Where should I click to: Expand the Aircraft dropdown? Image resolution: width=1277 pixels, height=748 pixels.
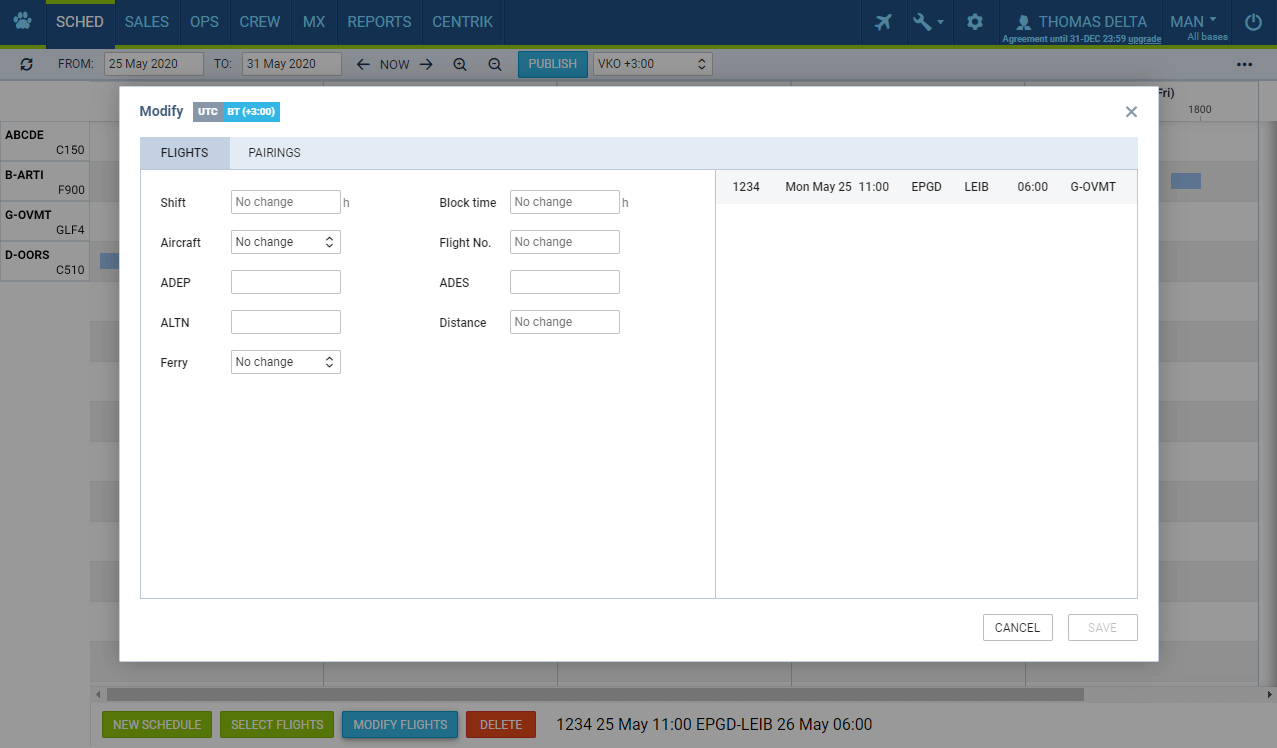click(x=285, y=242)
